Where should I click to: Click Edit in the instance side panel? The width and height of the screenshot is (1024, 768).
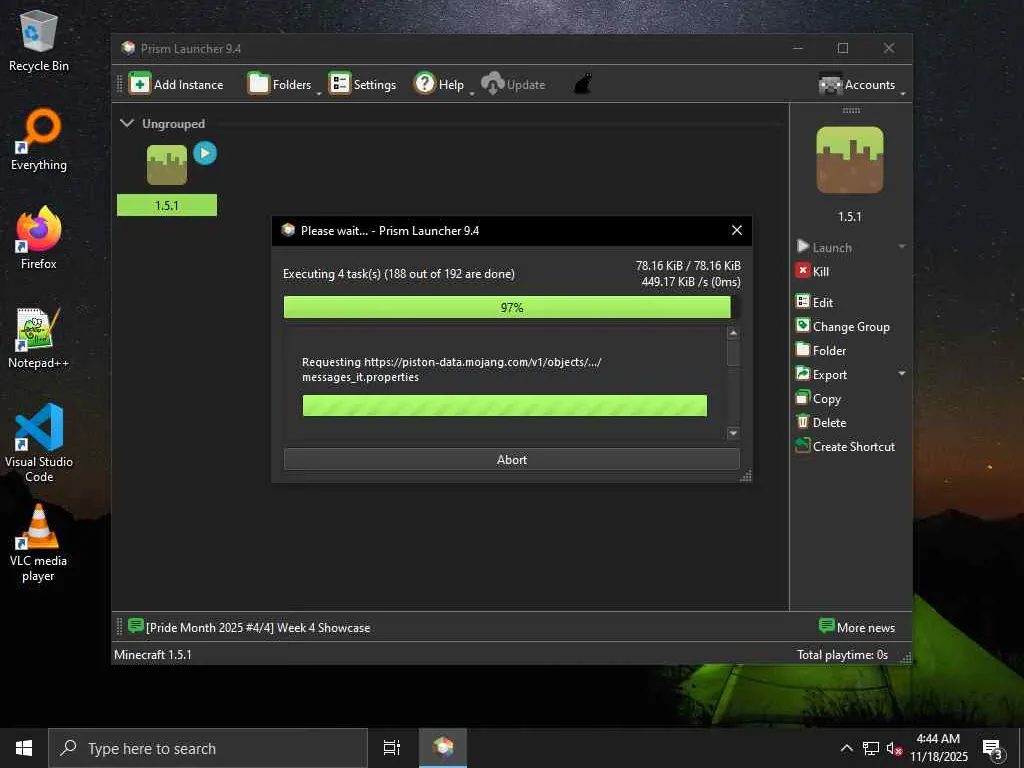pyautogui.click(x=814, y=302)
